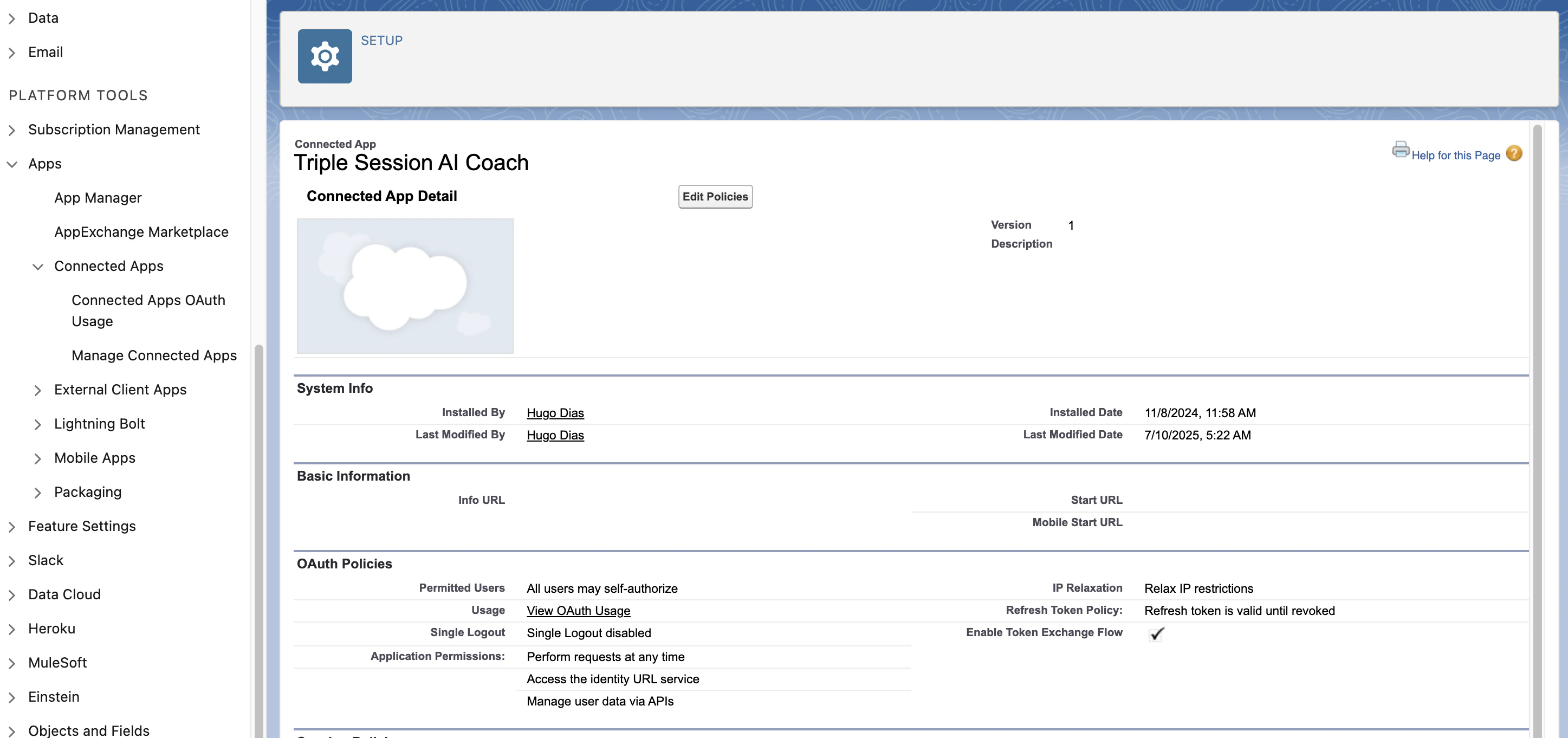
Task: Click the PLATFORM TOOLS sidebar heading
Action: [78, 95]
